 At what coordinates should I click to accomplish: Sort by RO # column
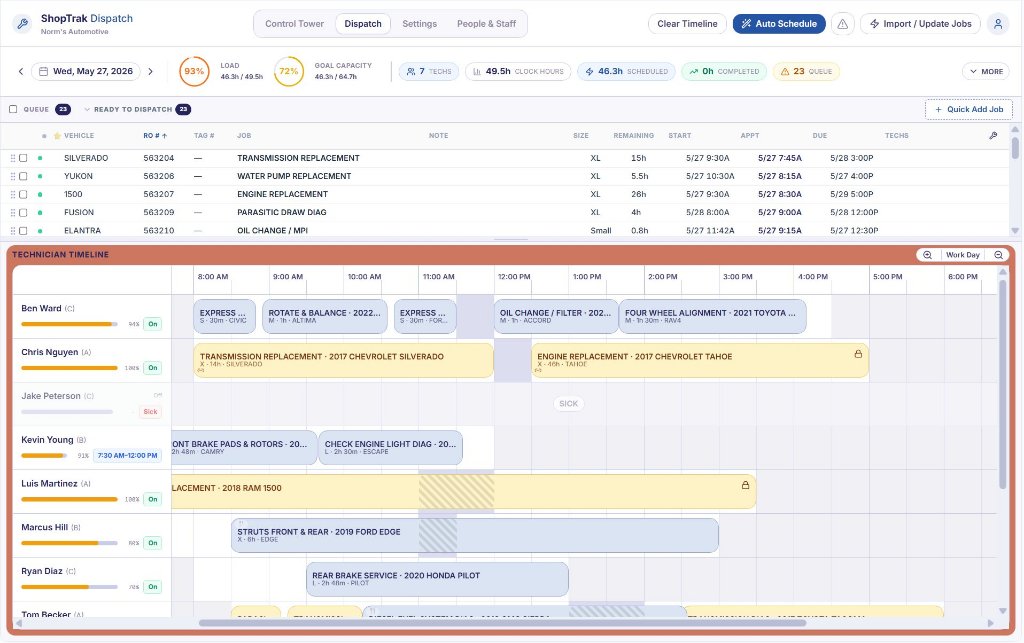pyautogui.click(x=155, y=136)
